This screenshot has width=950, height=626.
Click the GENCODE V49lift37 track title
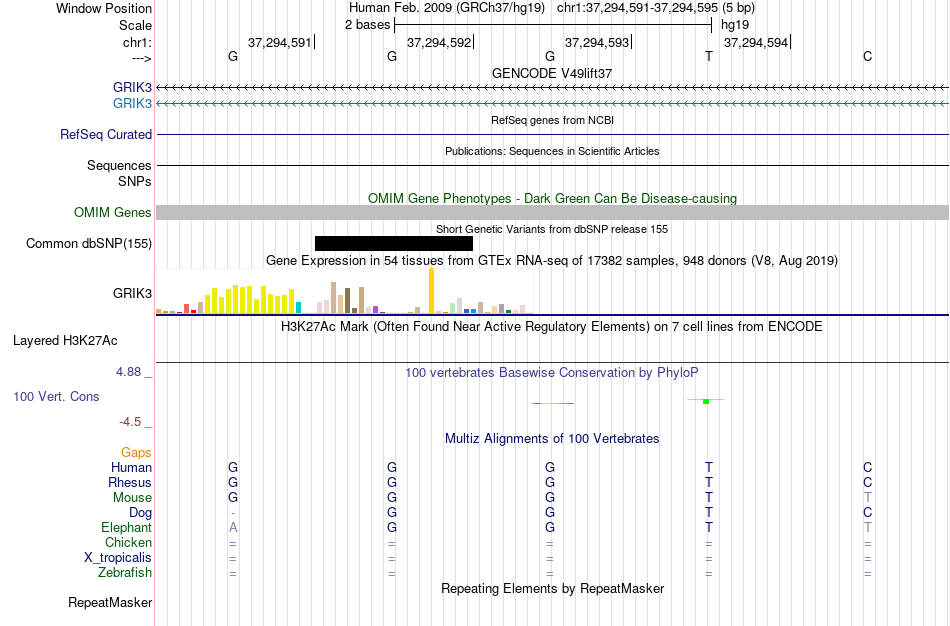[x=552, y=73]
